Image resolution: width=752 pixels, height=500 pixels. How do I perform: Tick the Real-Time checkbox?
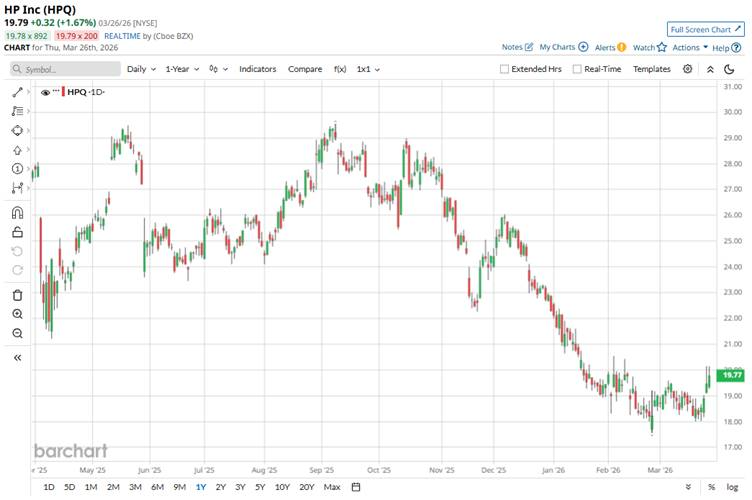(x=577, y=69)
